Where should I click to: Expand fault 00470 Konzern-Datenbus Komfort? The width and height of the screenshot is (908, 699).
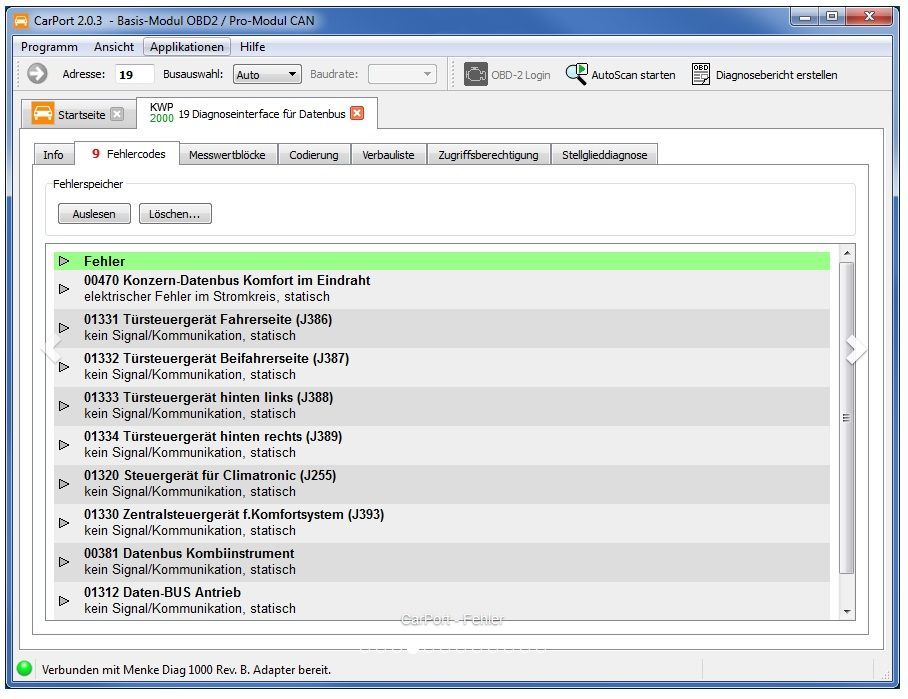65,289
